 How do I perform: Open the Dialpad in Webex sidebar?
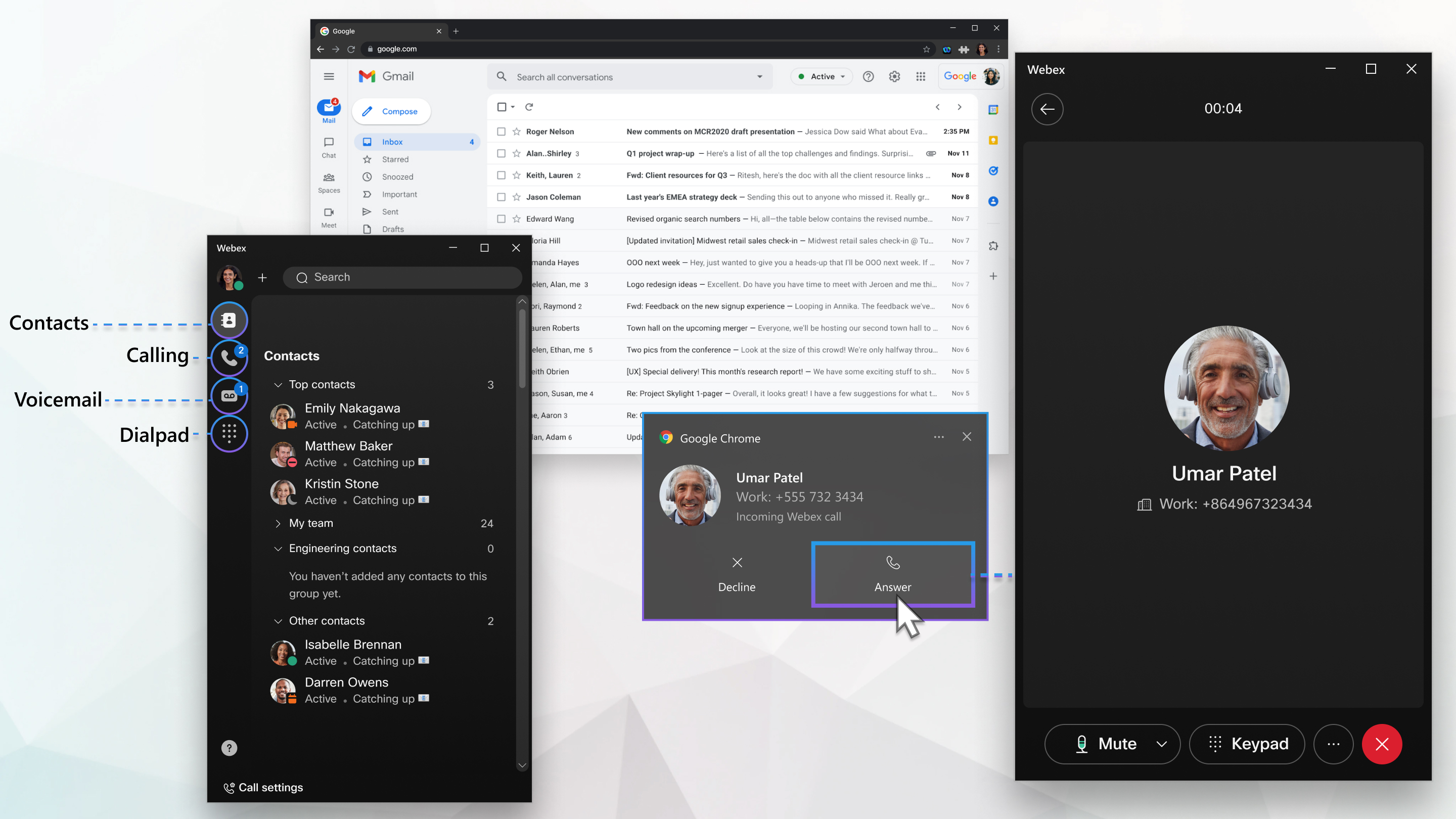click(x=229, y=434)
